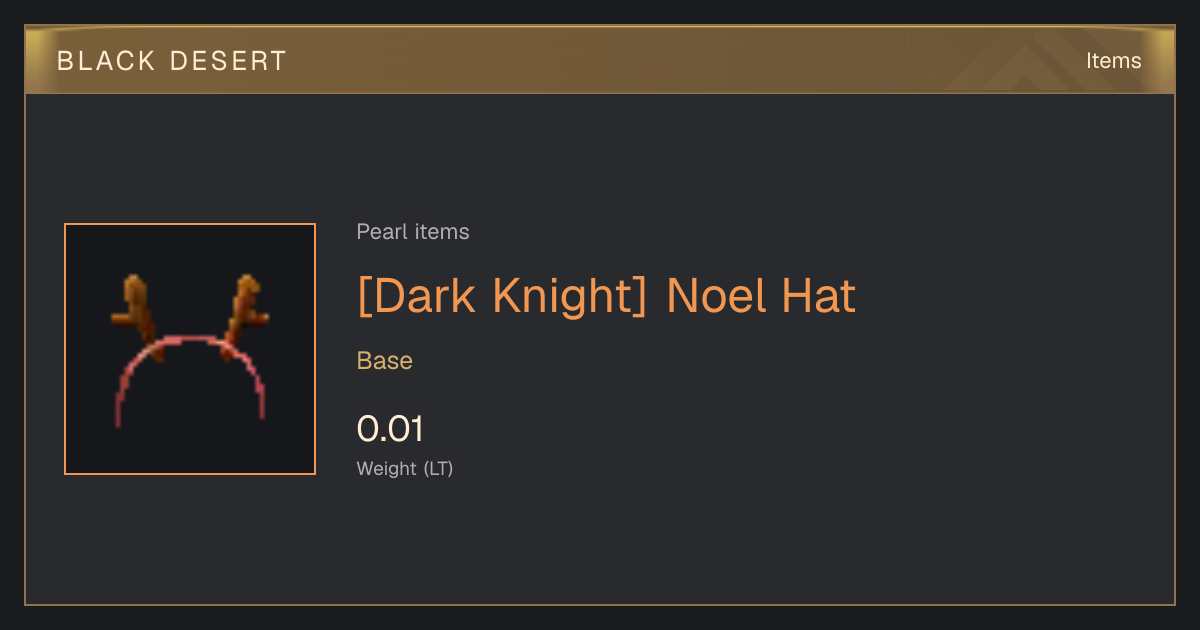
Task: Click the Noel Hat reindeer antler item icon
Action: point(190,349)
